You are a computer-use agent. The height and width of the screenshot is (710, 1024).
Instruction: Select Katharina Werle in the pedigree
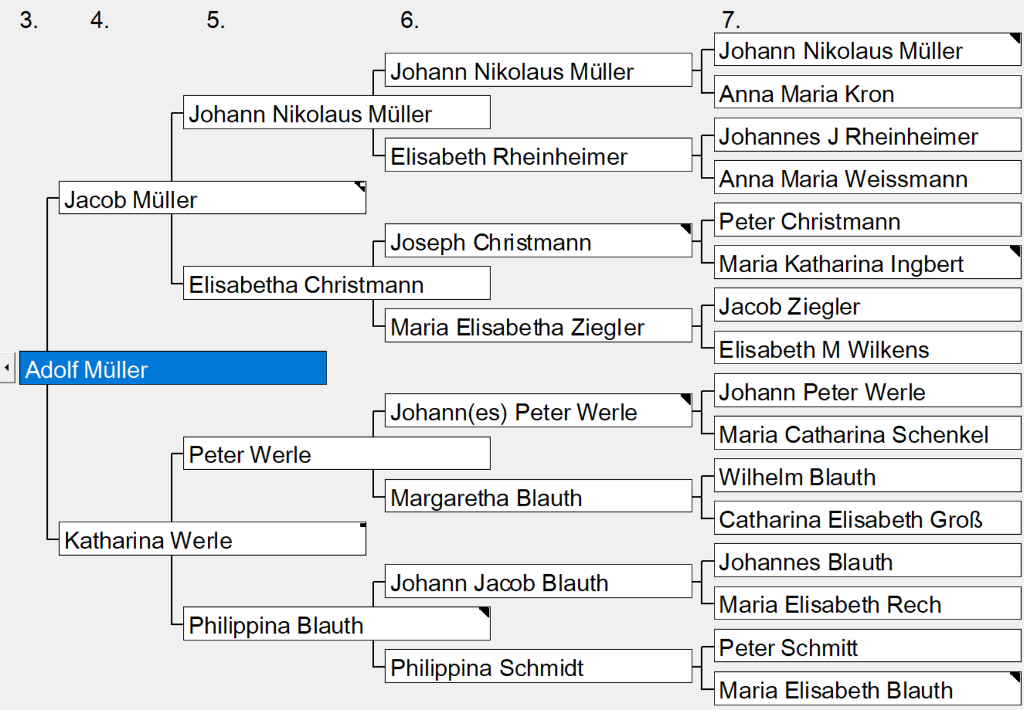(212, 539)
